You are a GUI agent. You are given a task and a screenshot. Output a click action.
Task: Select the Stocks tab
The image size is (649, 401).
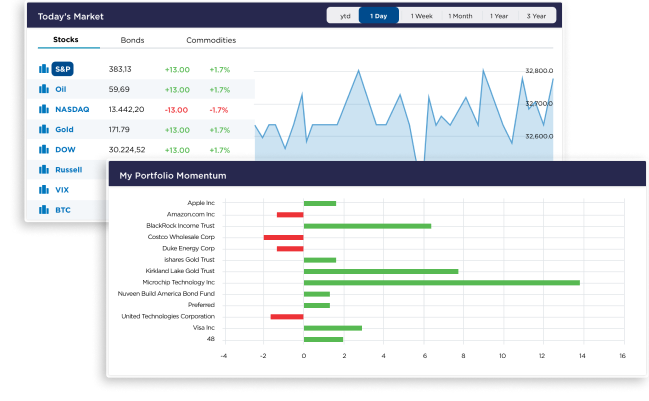click(x=65, y=40)
